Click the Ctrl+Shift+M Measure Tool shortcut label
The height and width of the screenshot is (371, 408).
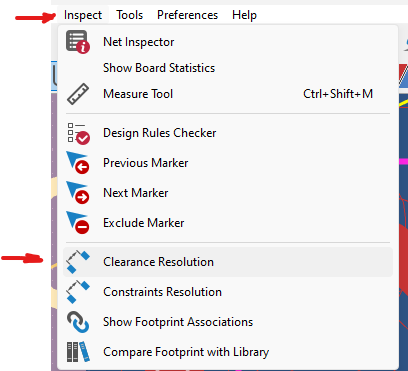[338, 94]
